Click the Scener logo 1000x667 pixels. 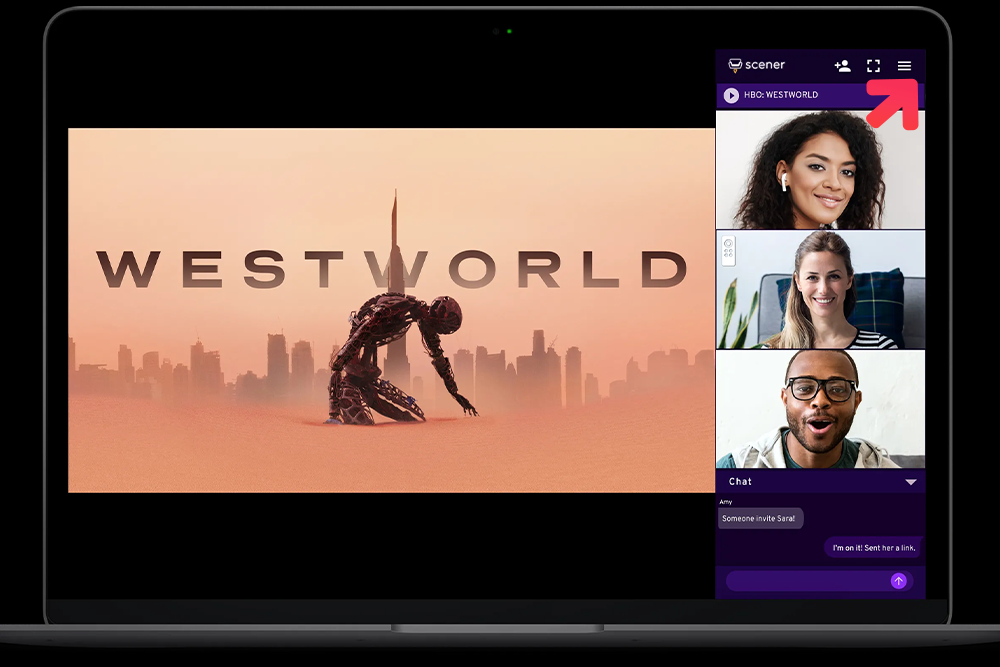tap(756, 65)
